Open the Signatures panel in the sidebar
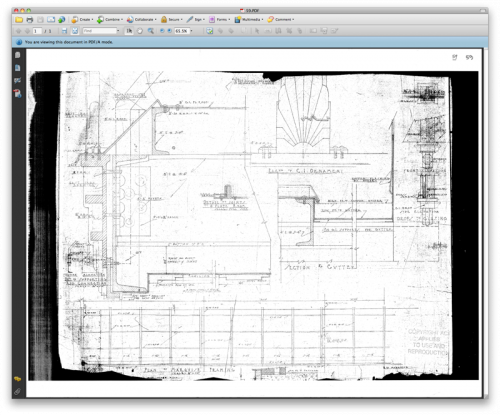The height and width of the screenshot is (415, 500). [x=18, y=81]
